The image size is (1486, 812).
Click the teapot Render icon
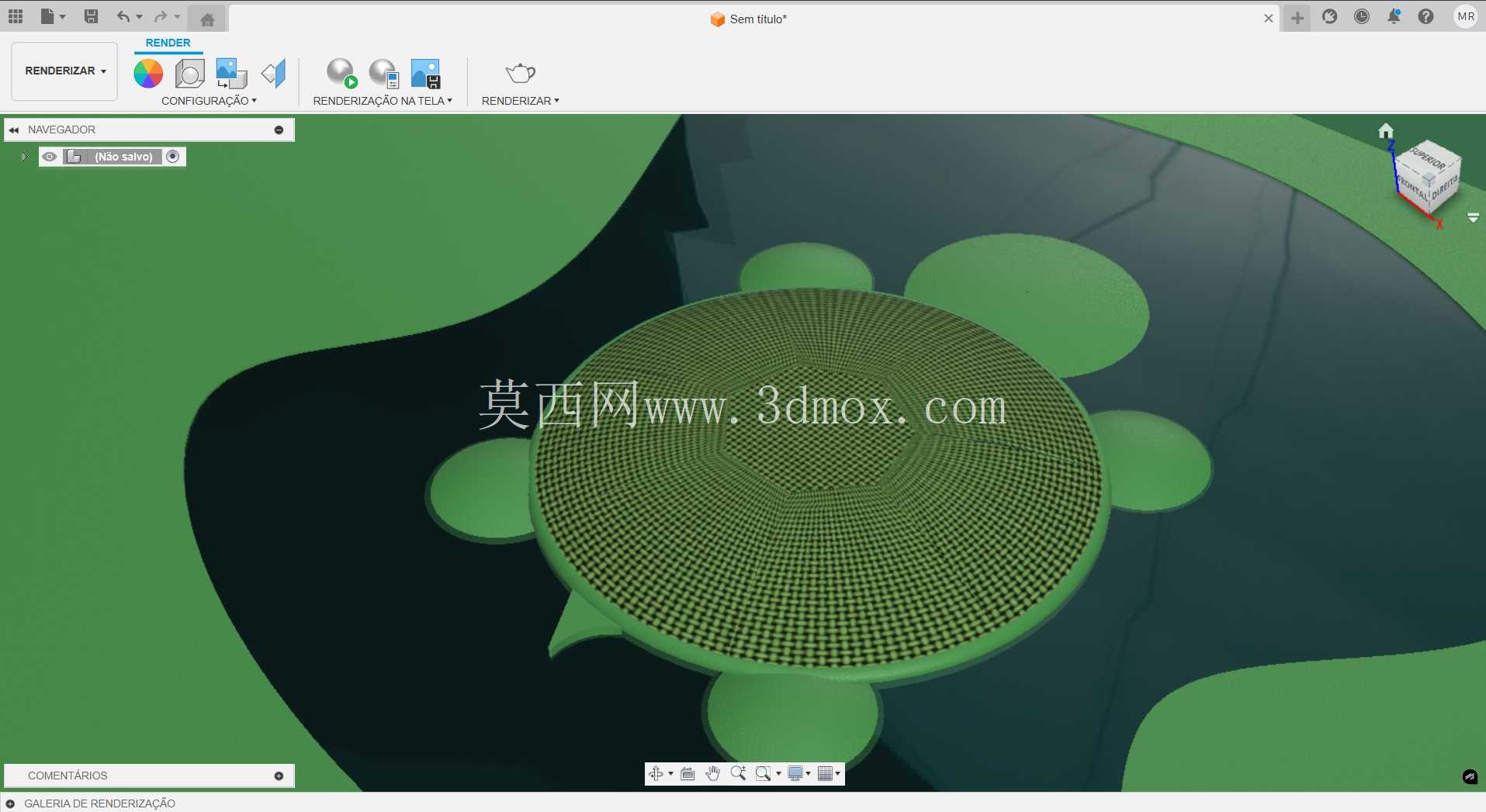tap(521, 74)
